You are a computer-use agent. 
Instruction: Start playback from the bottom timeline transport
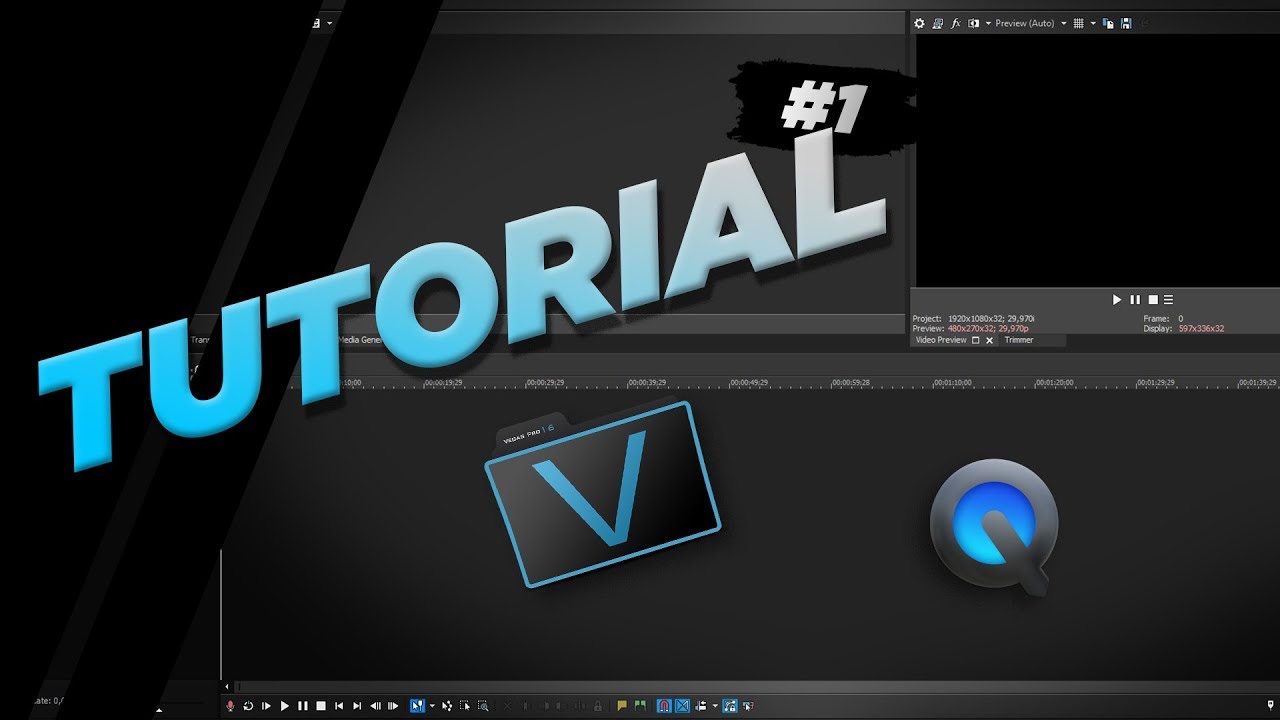click(x=285, y=706)
